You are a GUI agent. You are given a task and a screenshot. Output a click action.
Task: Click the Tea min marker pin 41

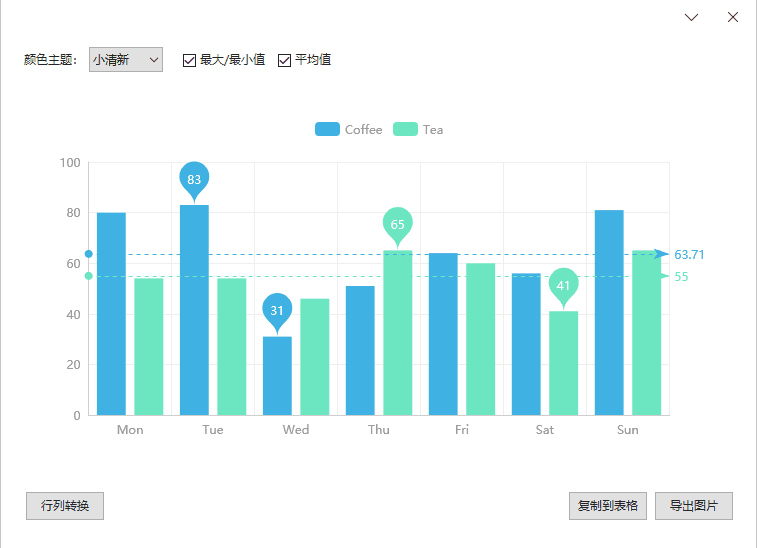coord(563,286)
